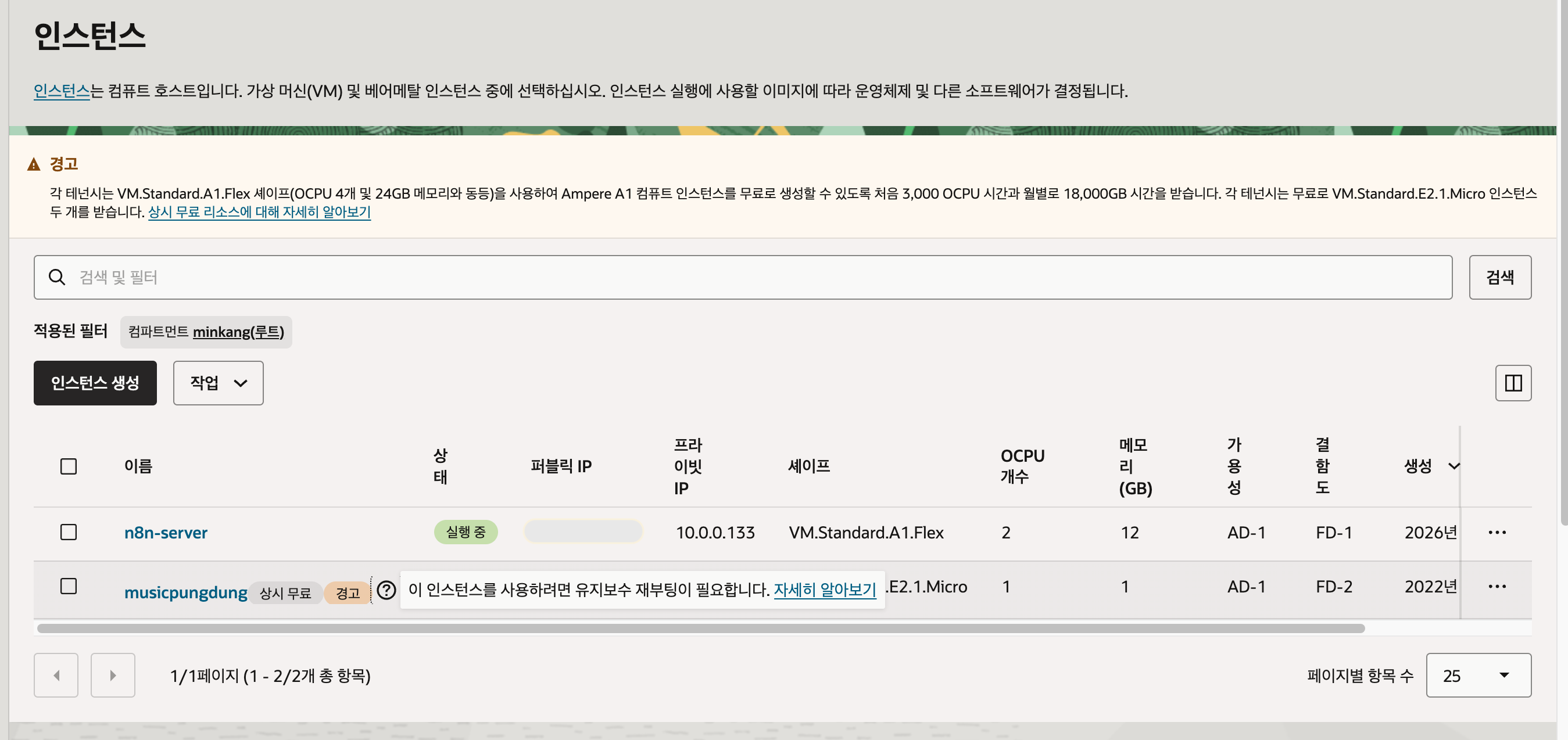Click the magnifier icon in search field
Screen dimensions: 1568x740
(56, 277)
